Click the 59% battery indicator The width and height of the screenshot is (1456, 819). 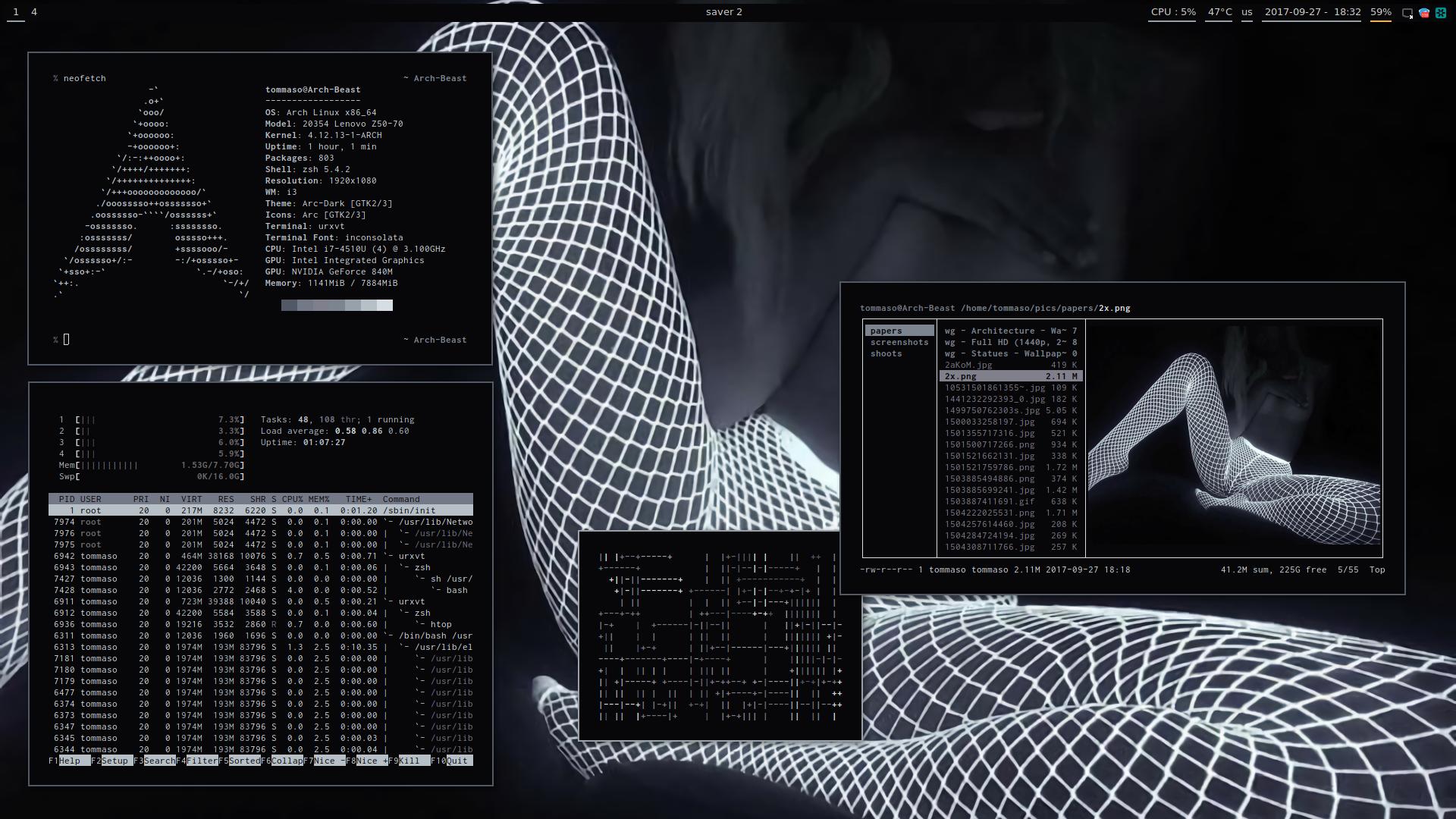1380,12
